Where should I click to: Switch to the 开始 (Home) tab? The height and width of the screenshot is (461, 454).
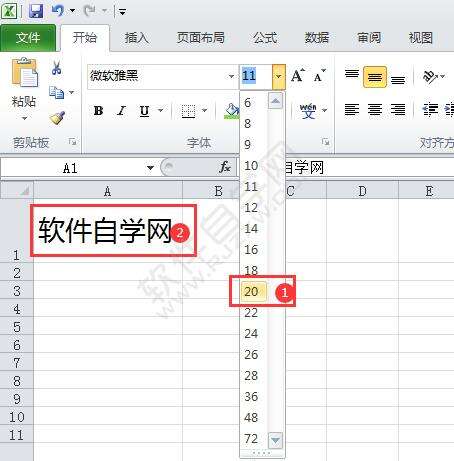[85, 38]
